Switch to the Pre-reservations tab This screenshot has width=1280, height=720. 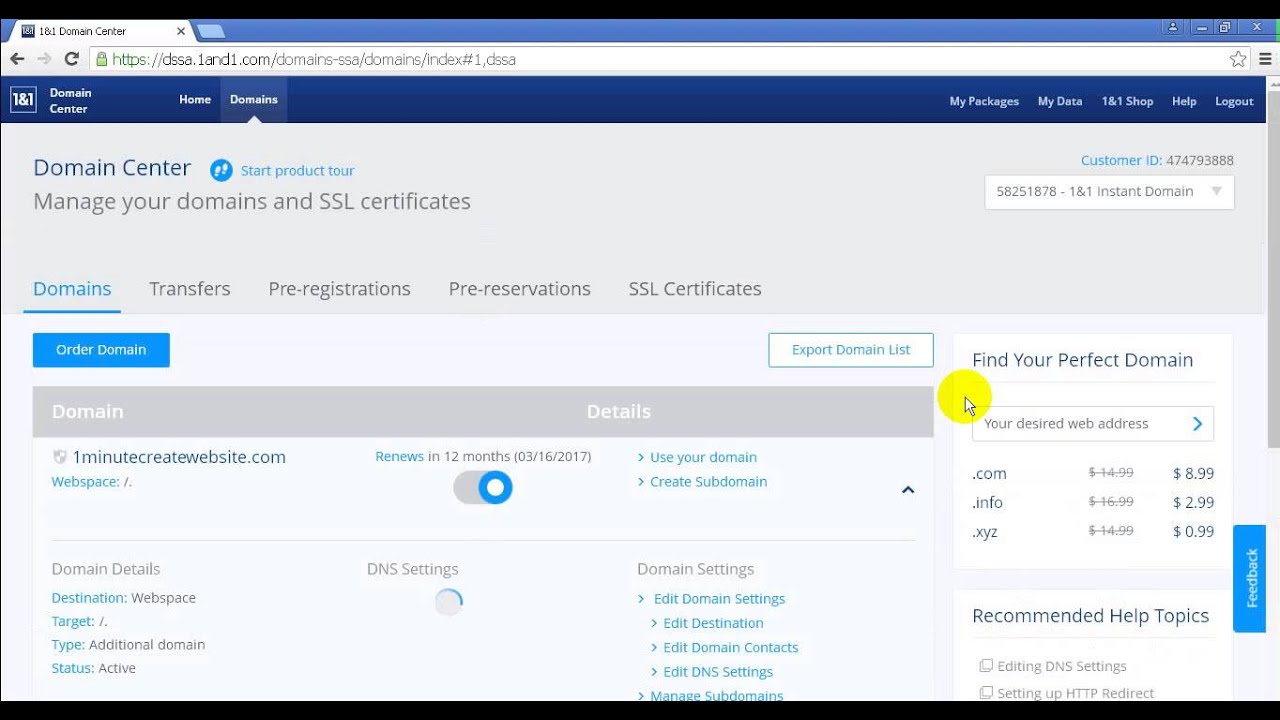click(520, 288)
